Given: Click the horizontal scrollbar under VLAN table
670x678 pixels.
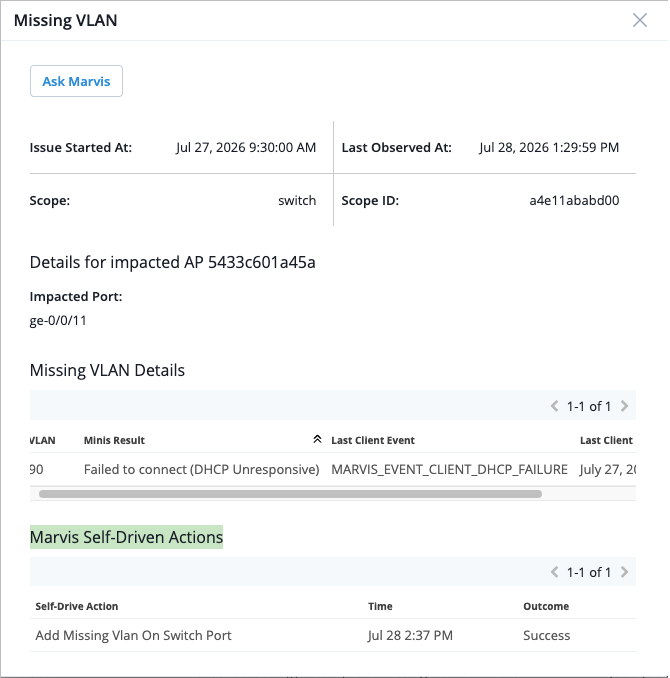Looking at the screenshot, I should [x=290, y=494].
